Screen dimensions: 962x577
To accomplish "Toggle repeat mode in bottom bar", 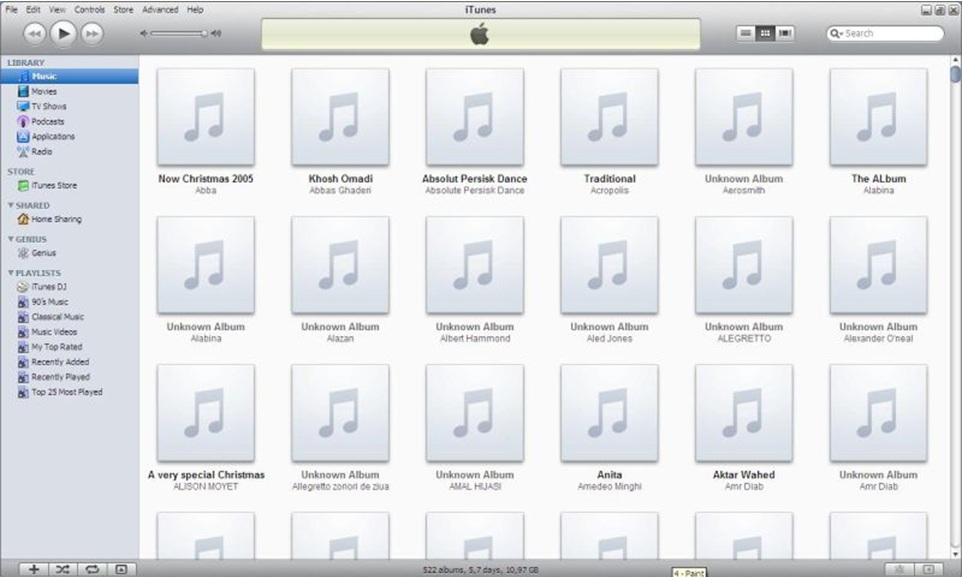I will [x=91, y=569].
